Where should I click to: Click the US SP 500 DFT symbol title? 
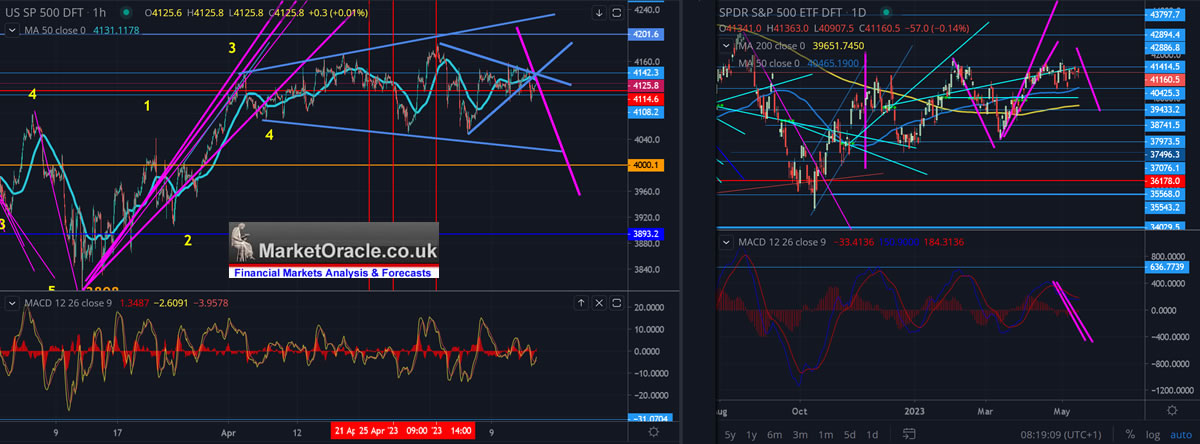click(45, 14)
